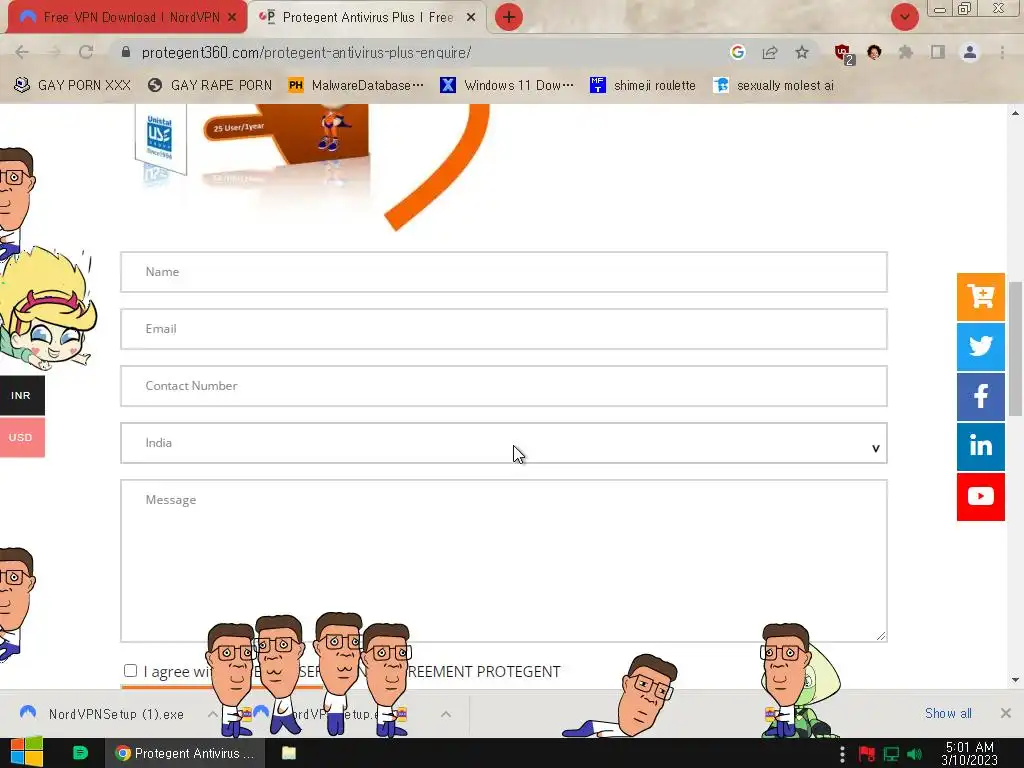Focus the Name input field
This screenshot has height=768, width=1024.
tap(504, 272)
